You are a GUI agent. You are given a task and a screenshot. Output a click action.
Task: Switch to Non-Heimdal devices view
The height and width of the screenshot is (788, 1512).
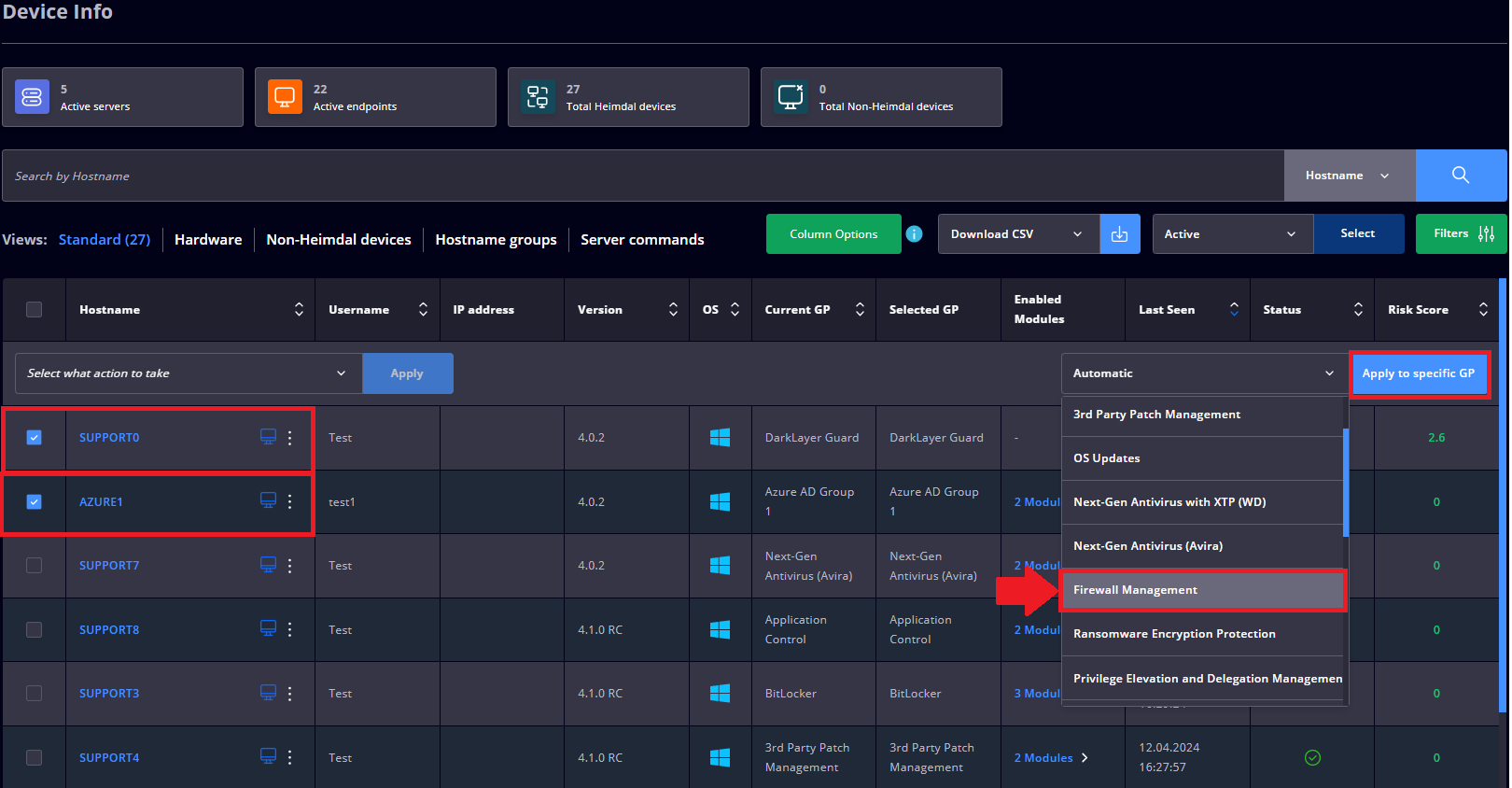click(339, 240)
